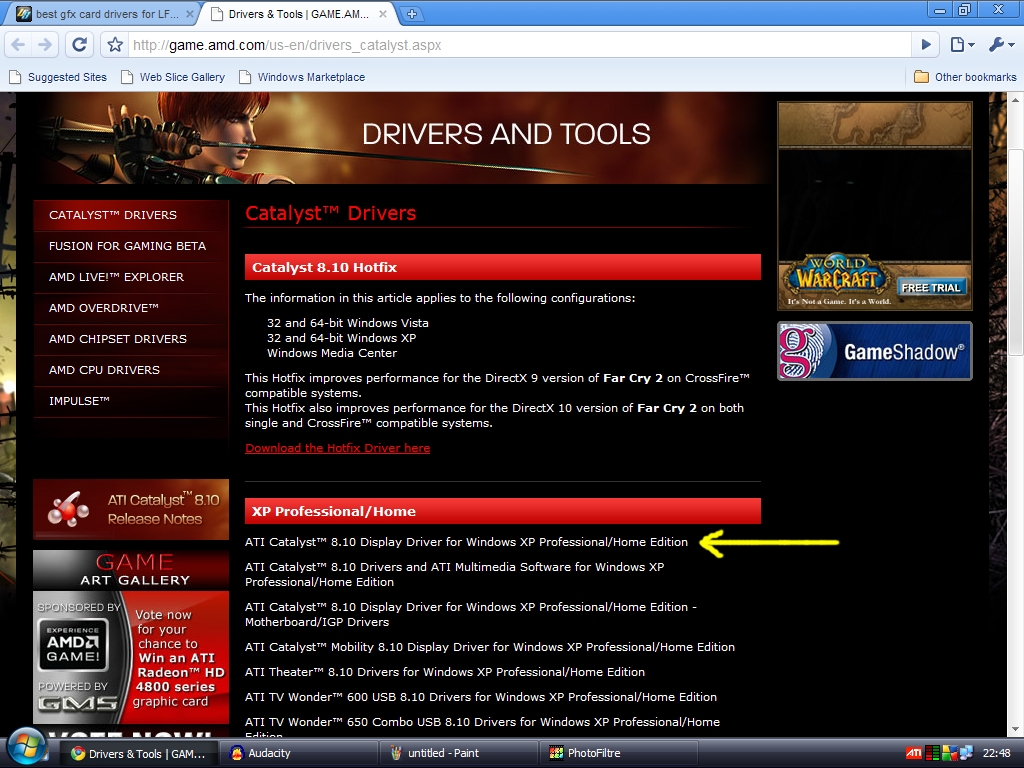
Task: Click the XP Professional/Home section heading
Action: 503,511
